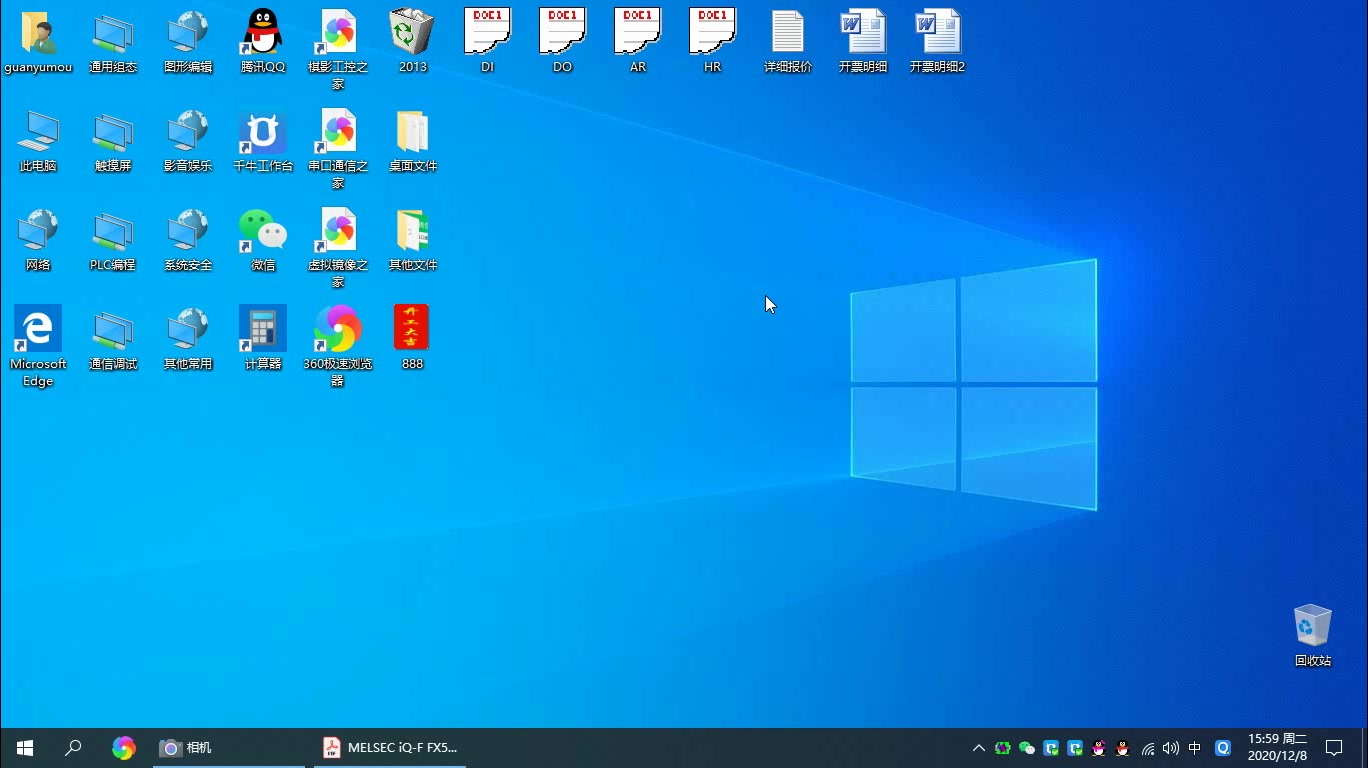Launch 腾讯QQ from the desktop
Screen dimensions: 1368x768
(263, 42)
